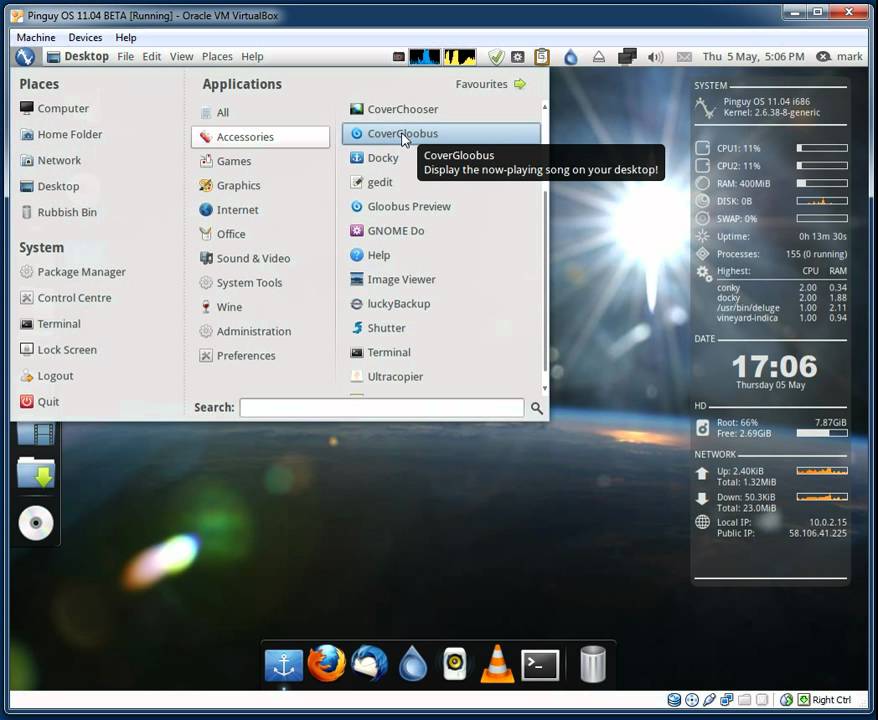The width and height of the screenshot is (878, 720).
Task: Click the search magnifier icon
Action: tap(536, 408)
